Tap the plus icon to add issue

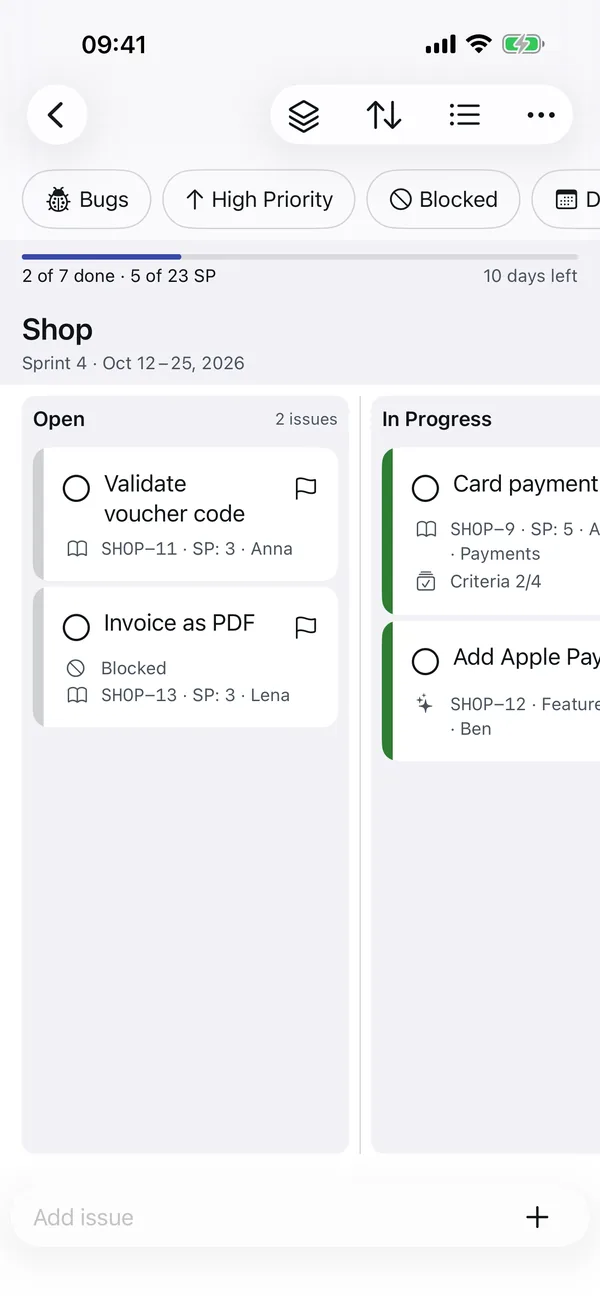[x=537, y=1217]
